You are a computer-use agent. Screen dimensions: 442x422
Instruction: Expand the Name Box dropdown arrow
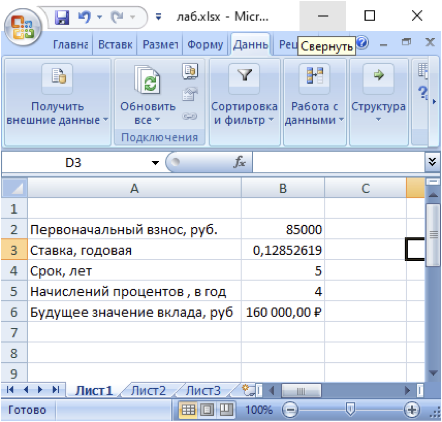(155, 163)
